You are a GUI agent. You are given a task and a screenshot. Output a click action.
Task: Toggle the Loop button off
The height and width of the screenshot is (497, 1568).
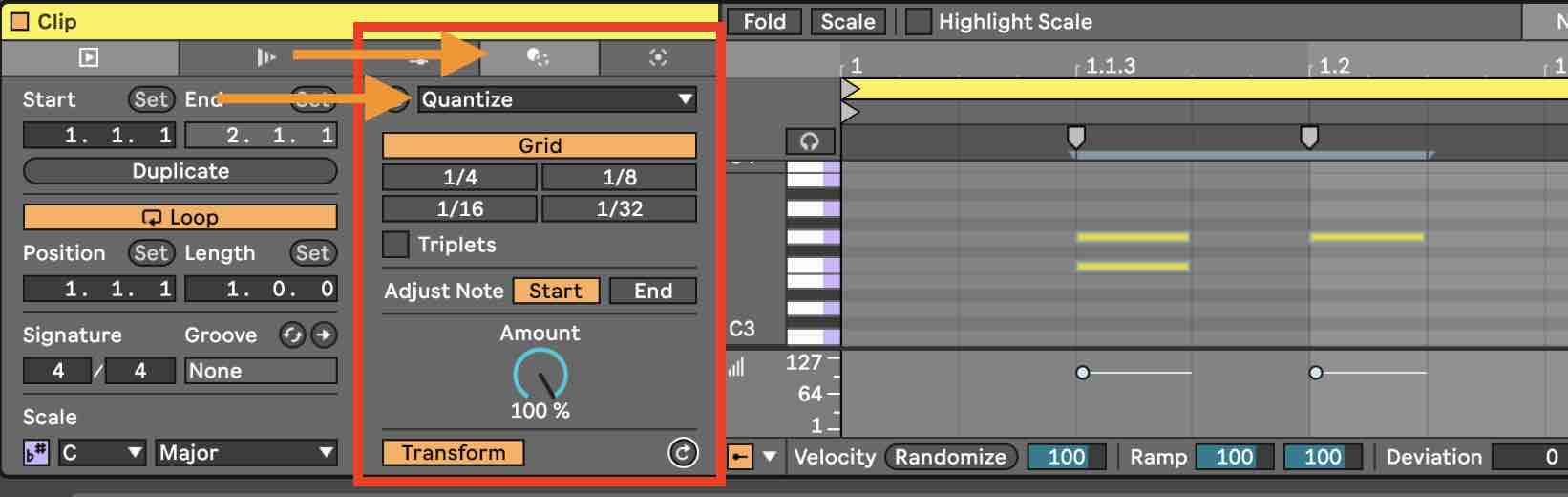coord(180,217)
